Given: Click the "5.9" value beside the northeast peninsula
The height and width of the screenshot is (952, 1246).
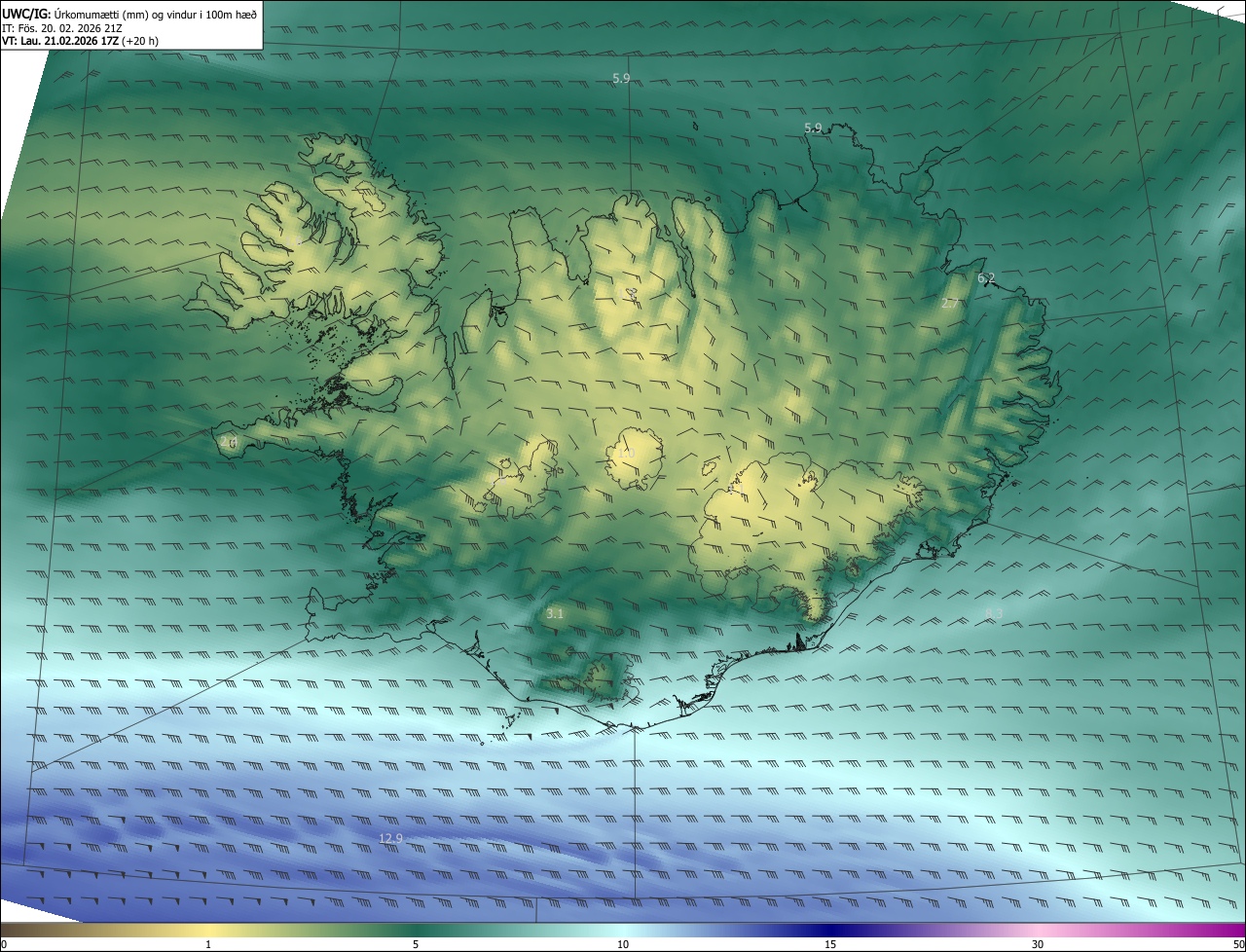Looking at the screenshot, I should pos(813,128).
